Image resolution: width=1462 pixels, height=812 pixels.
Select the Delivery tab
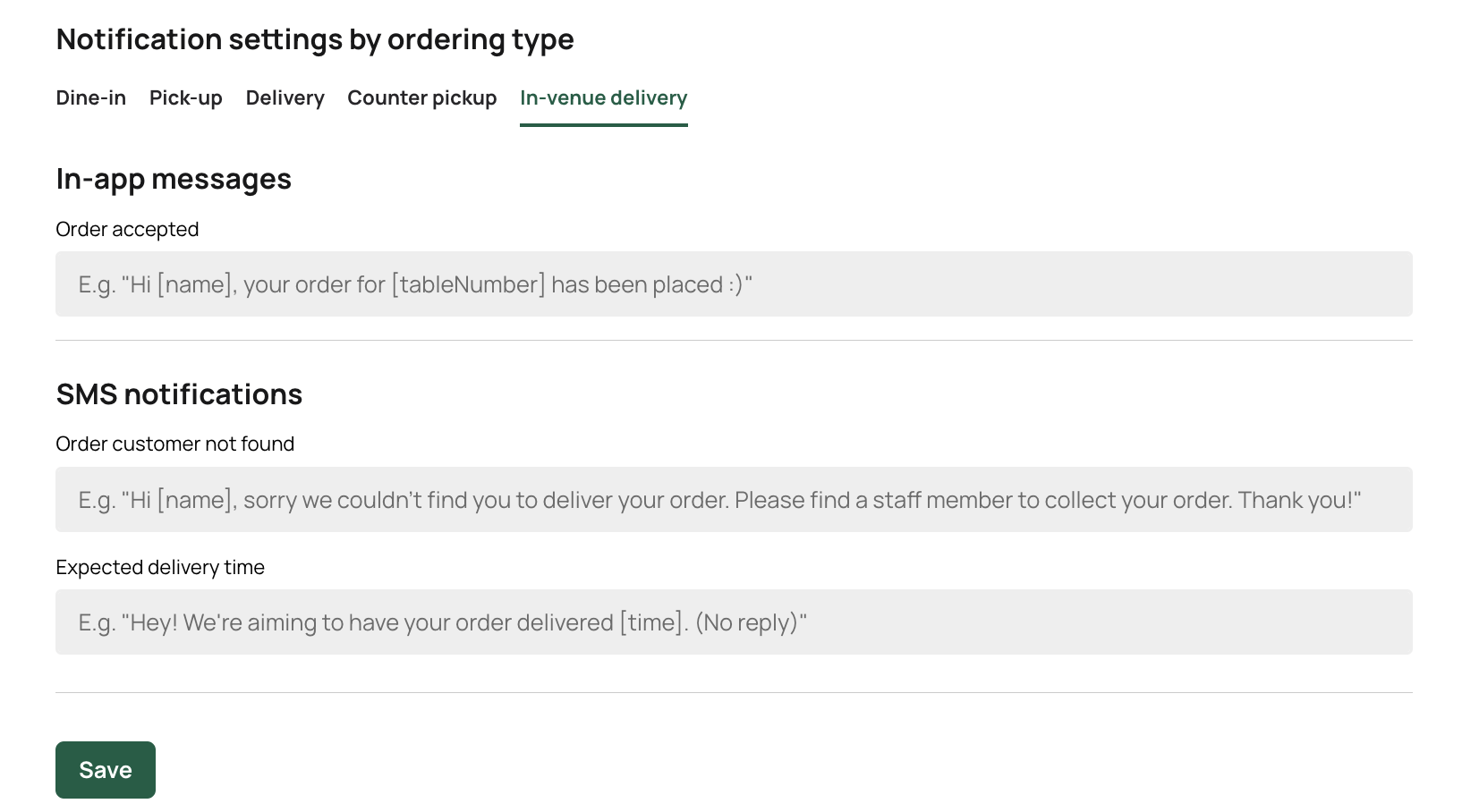[285, 98]
